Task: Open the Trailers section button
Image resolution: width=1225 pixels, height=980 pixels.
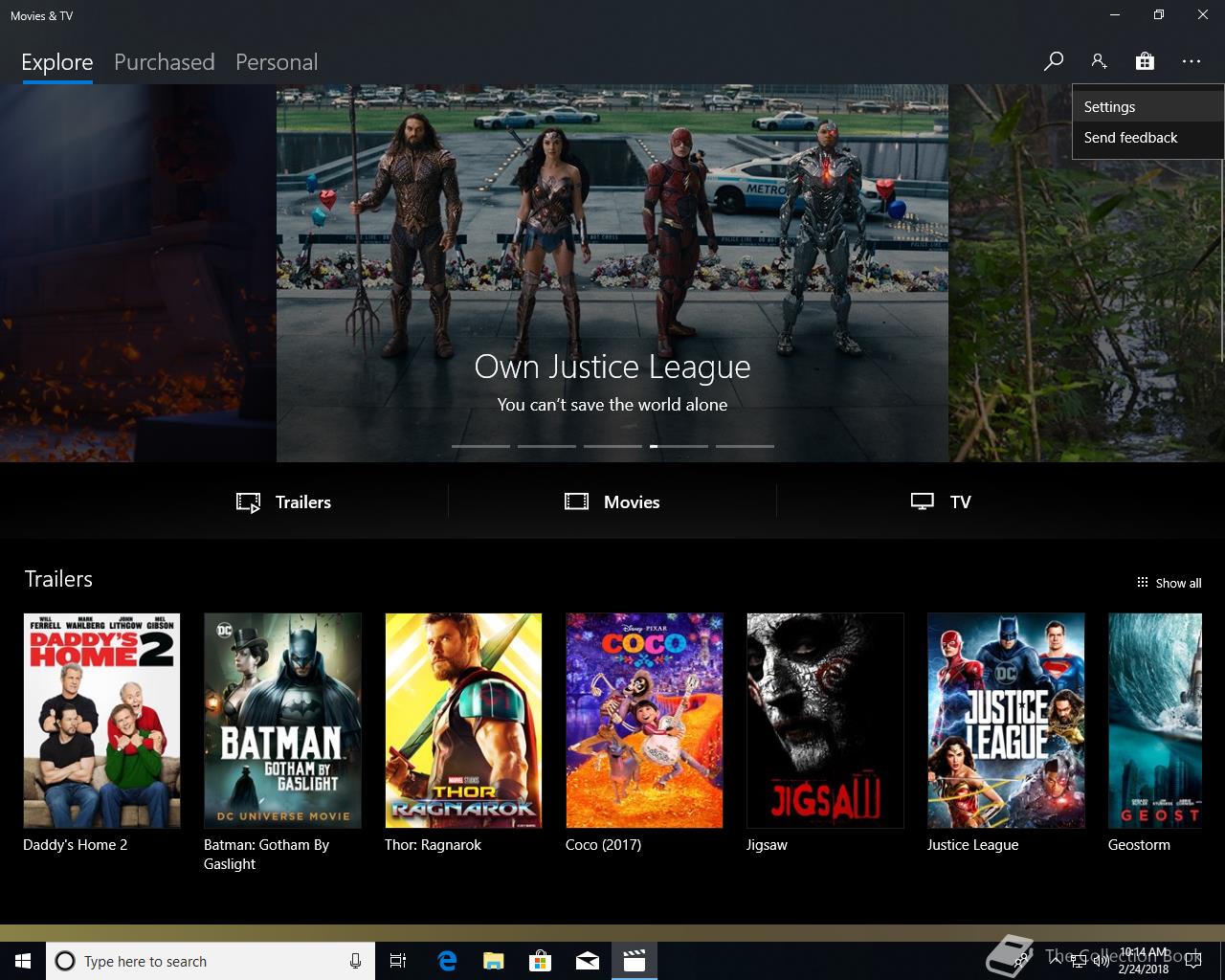Action: (284, 502)
